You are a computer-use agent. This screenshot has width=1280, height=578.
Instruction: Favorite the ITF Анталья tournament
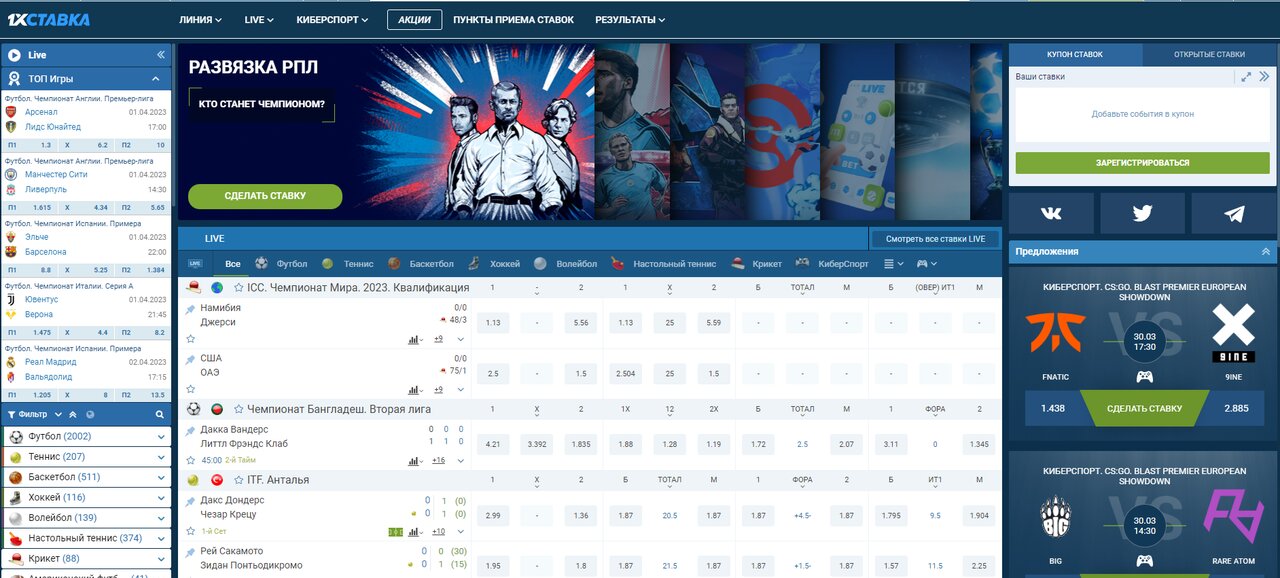[239, 480]
